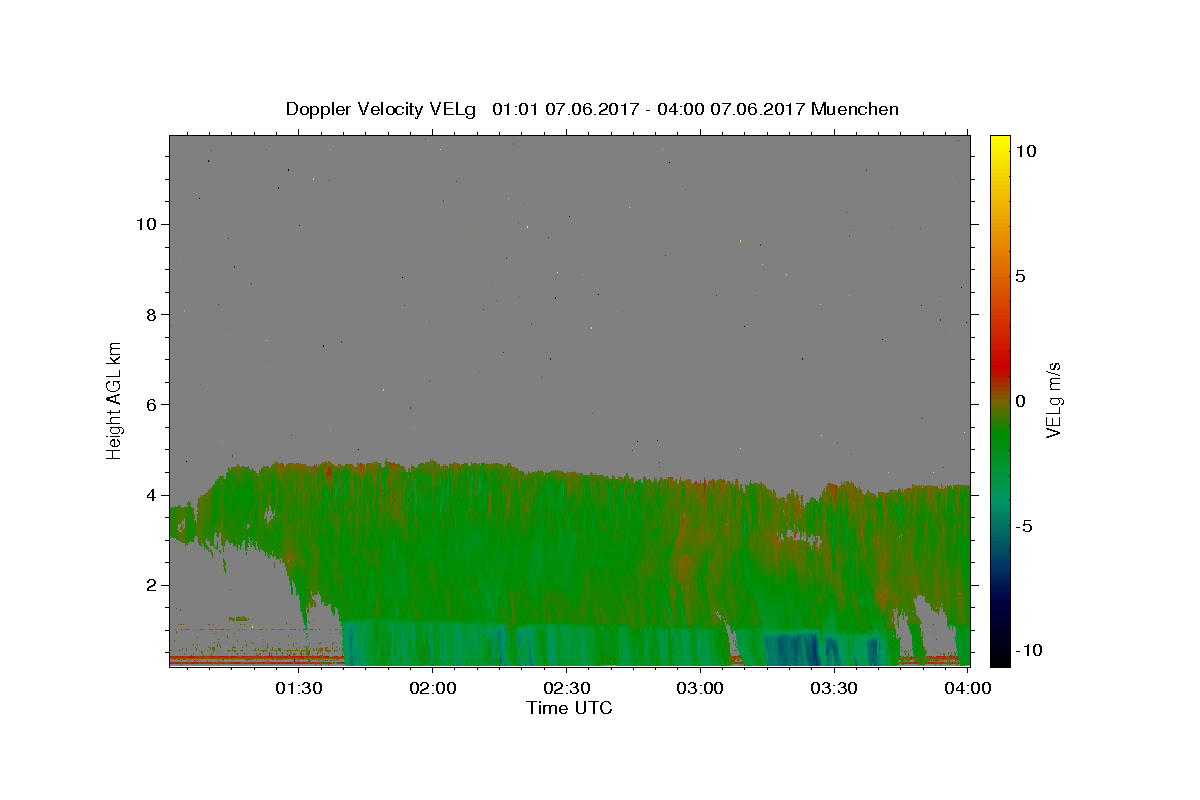Click the colorbar tick label 0
The image size is (1200, 800).
tap(1020, 401)
